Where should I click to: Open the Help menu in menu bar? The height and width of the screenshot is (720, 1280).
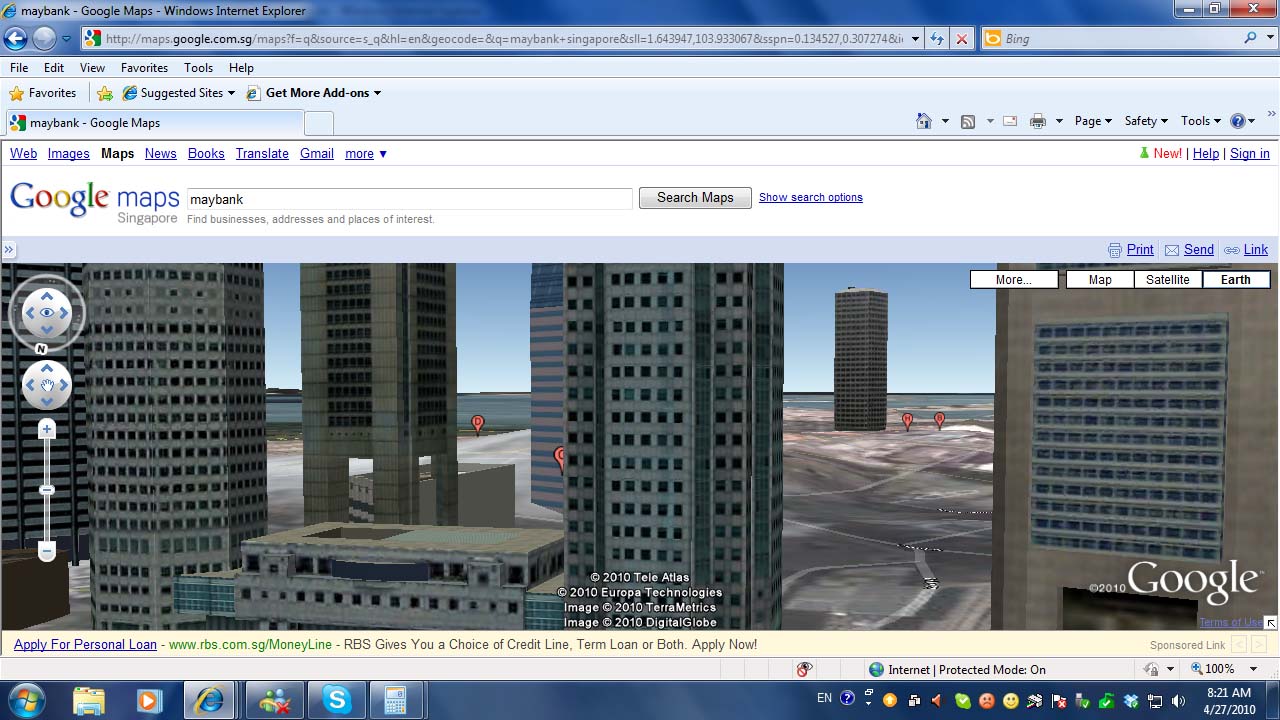click(241, 67)
